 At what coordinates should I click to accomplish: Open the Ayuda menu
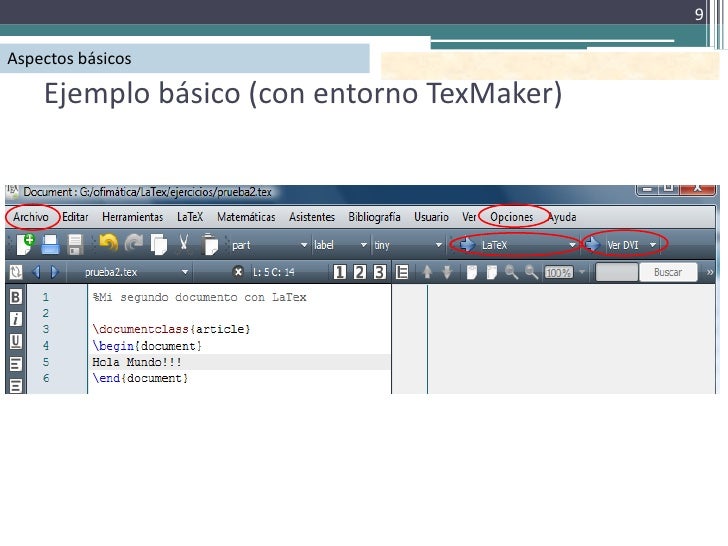(562, 217)
